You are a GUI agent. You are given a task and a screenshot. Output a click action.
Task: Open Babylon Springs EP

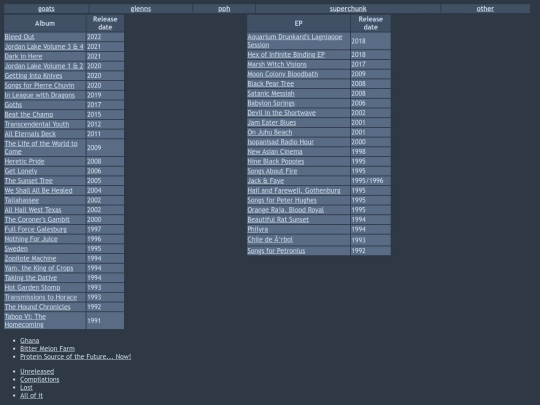pyautogui.click(x=271, y=103)
